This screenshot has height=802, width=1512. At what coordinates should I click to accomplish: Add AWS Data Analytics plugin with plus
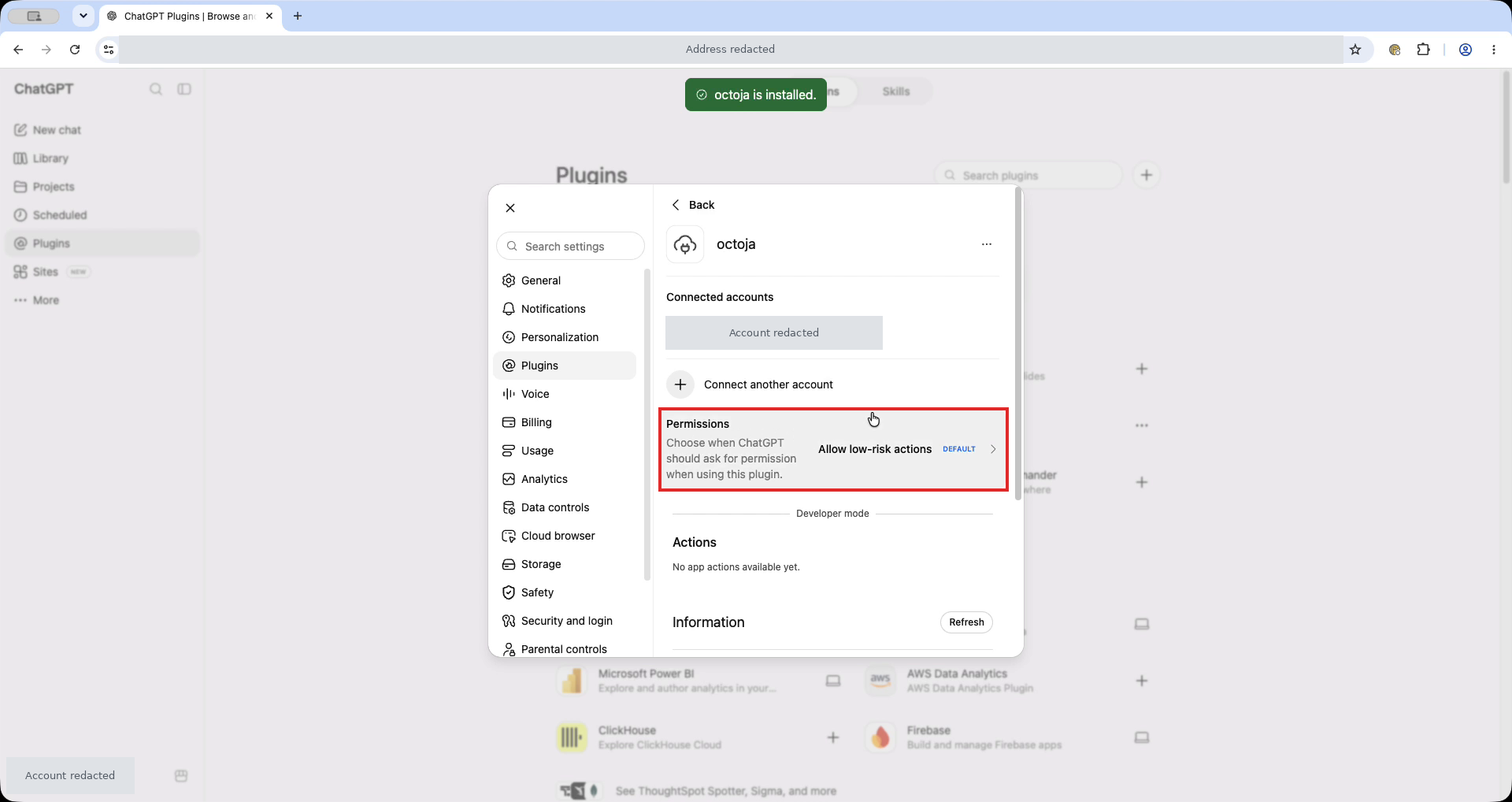tap(1142, 681)
